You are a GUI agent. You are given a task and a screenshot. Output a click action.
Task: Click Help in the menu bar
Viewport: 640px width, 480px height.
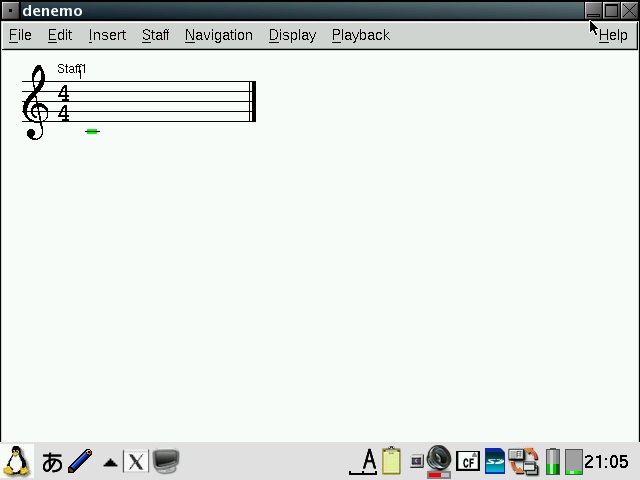pos(612,35)
